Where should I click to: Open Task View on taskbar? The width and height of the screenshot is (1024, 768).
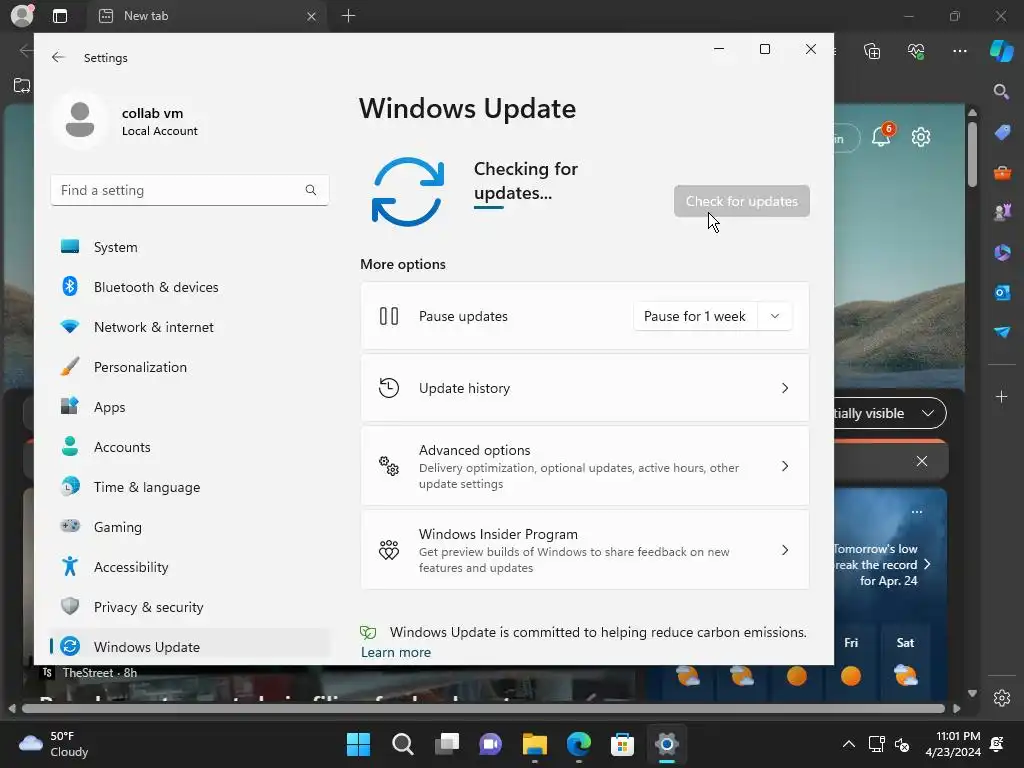447,744
